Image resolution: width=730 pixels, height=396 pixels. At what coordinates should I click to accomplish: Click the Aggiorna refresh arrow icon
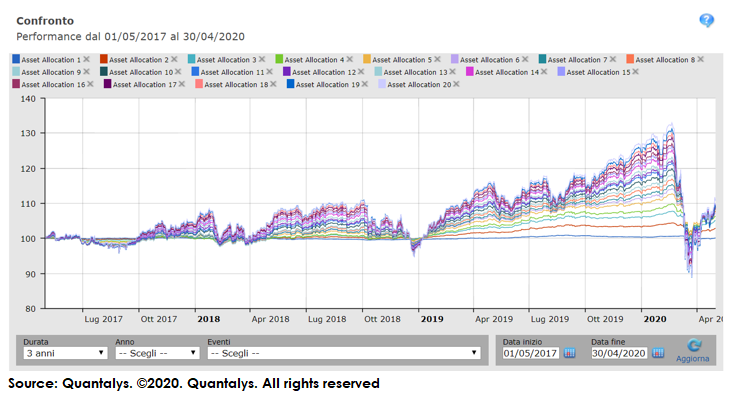click(694, 345)
